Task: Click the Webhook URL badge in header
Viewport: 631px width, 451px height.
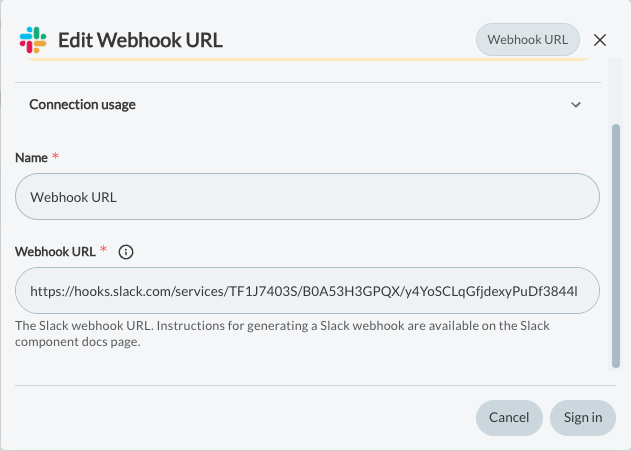Action: [x=528, y=39]
